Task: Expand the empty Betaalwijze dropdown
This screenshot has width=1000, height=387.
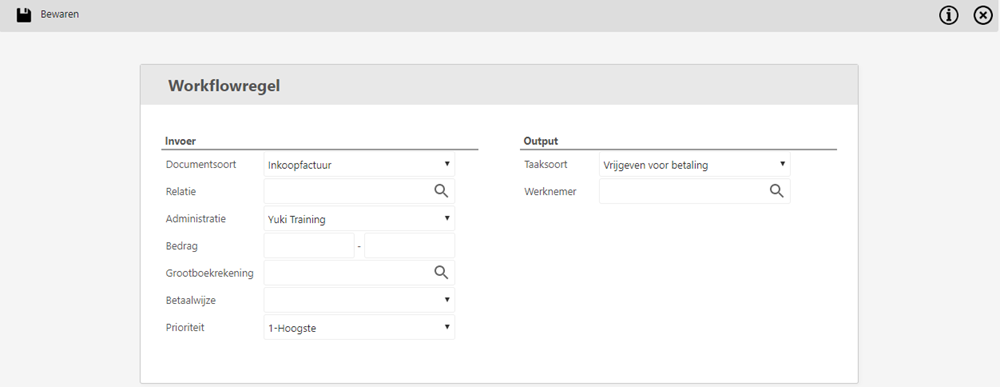Action: 359,300
